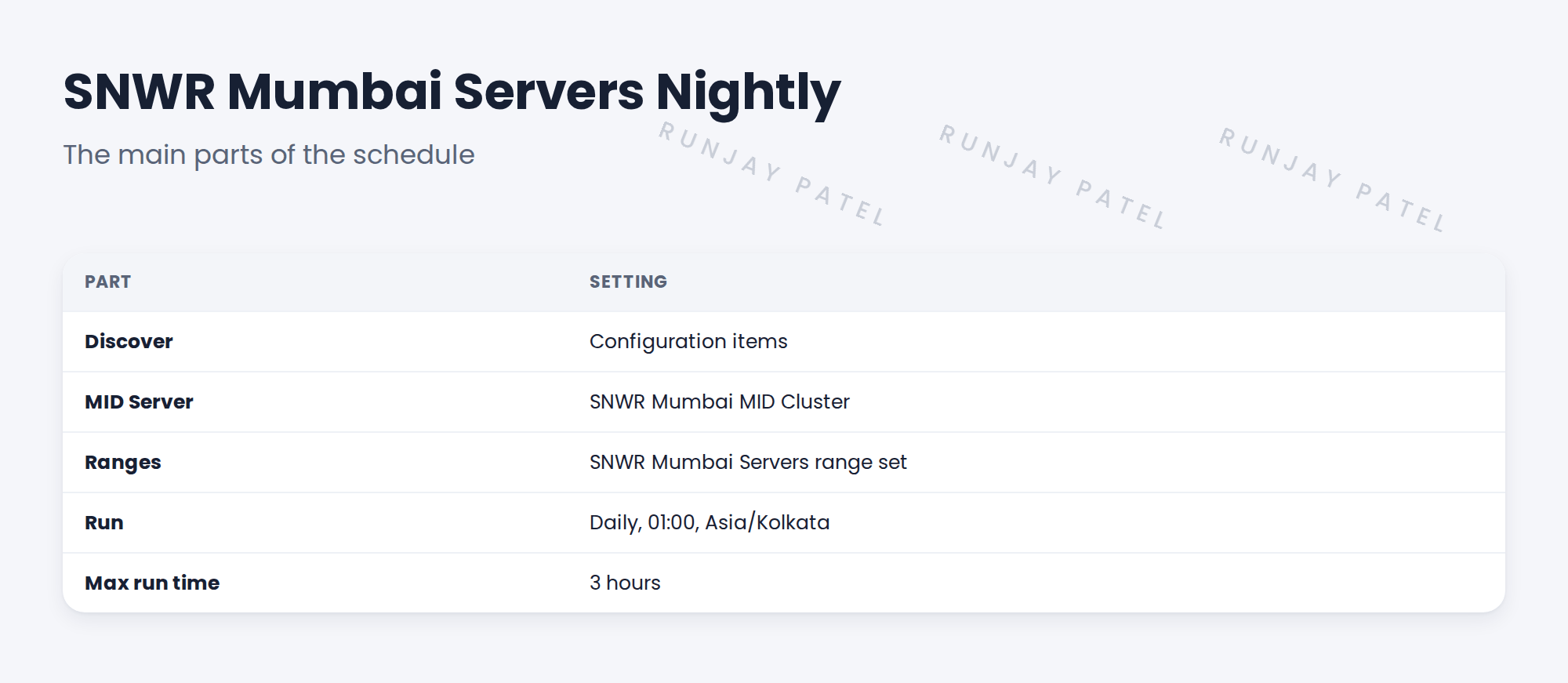This screenshot has width=1568, height=683.
Task: Select the 'Configuration items' cell
Action: (x=688, y=342)
